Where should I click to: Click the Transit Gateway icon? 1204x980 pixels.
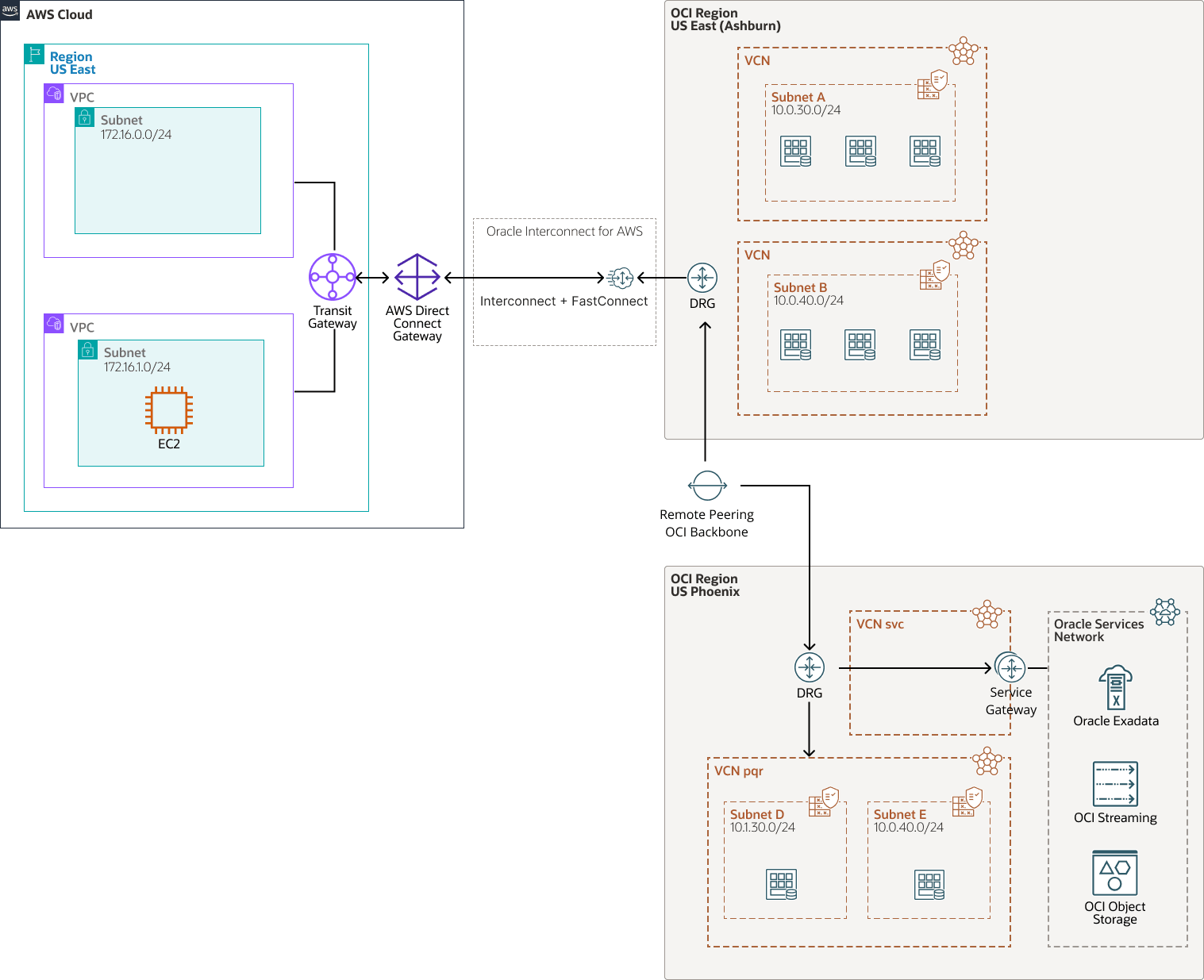(x=333, y=277)
